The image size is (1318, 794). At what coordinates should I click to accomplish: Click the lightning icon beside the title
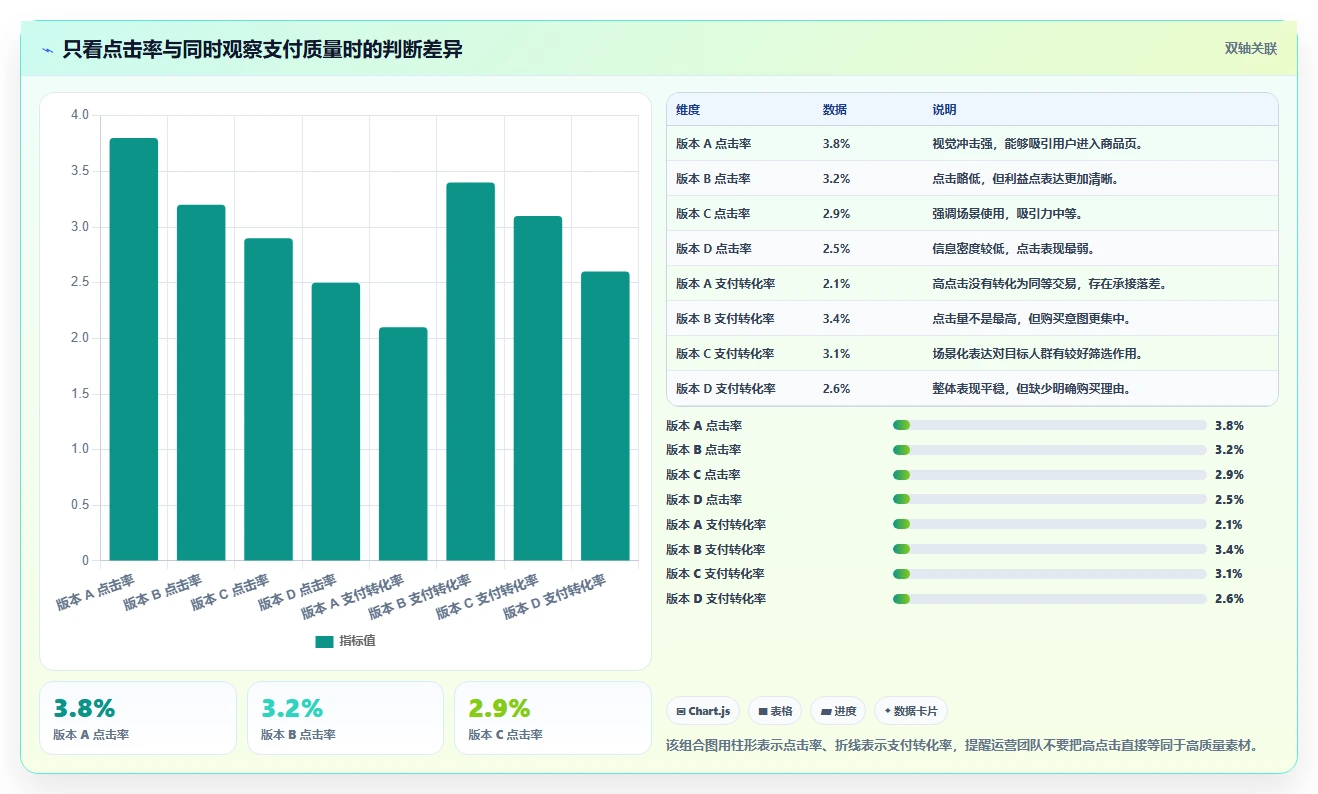(x=48, y=50)
